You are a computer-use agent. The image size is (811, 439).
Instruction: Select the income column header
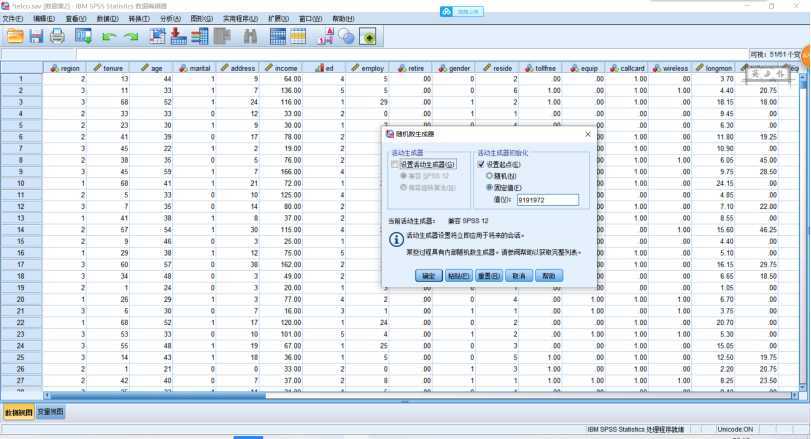coord(281,68)
